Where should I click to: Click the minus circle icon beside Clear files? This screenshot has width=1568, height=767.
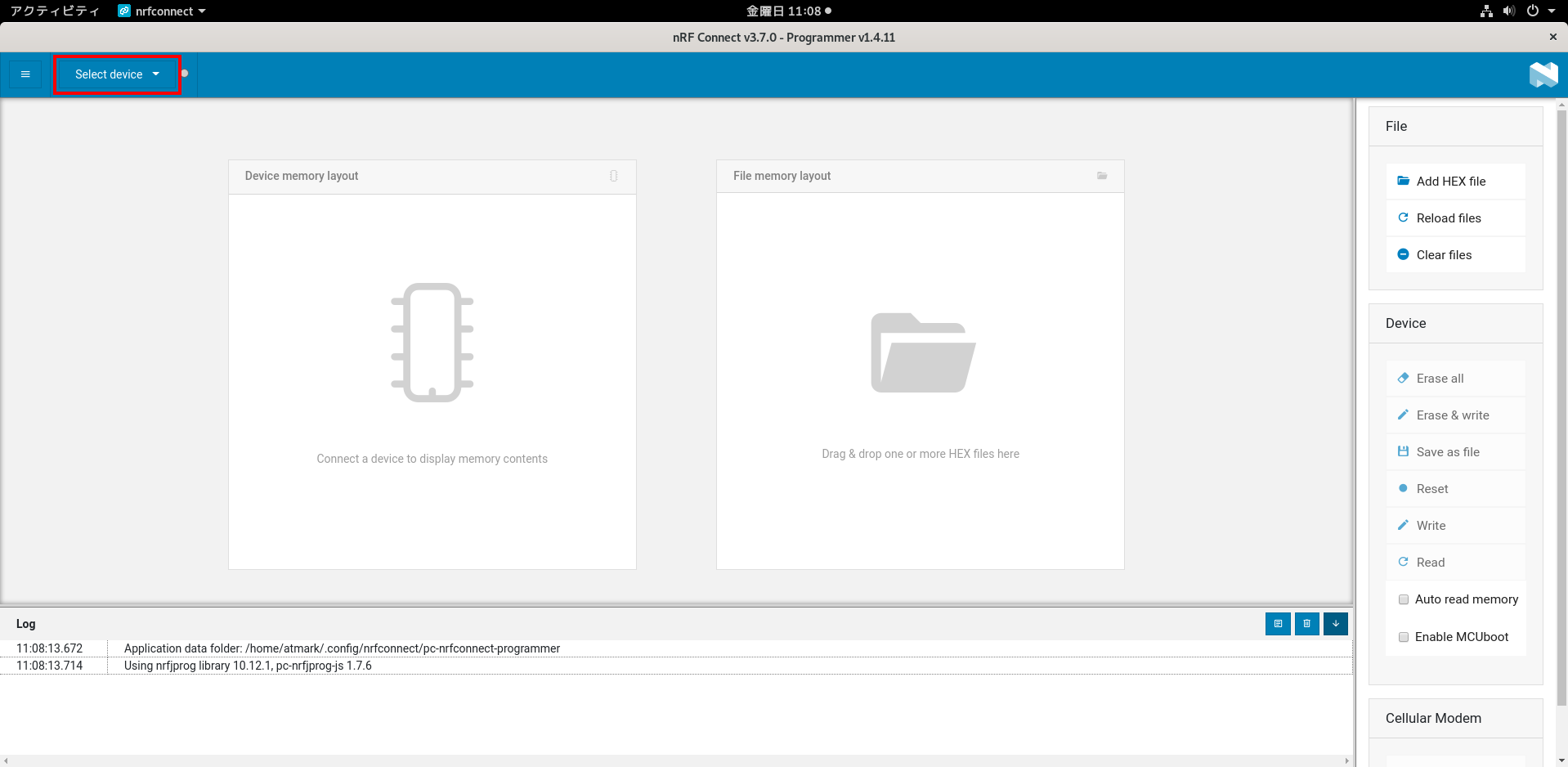tap(1403, 254)
